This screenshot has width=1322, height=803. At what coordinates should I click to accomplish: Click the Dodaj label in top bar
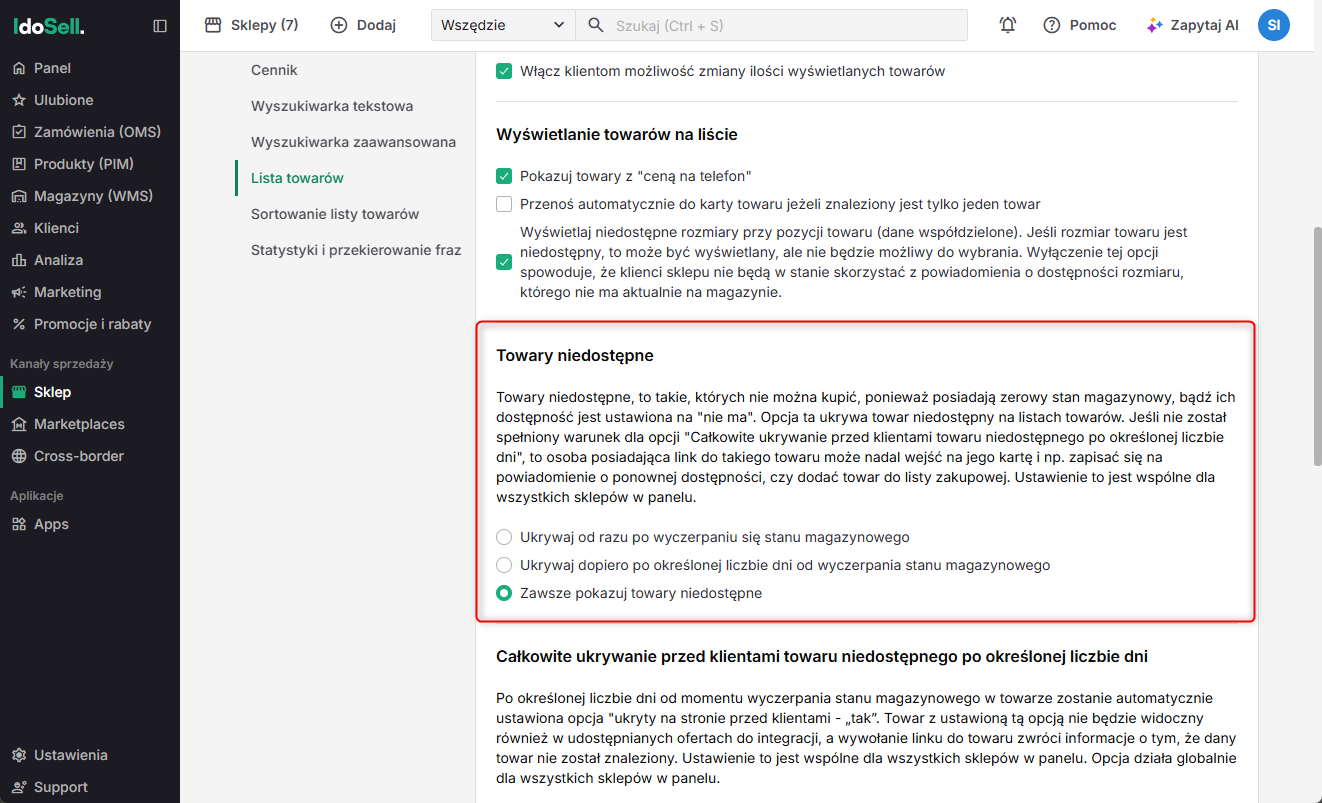click(376, 25)
